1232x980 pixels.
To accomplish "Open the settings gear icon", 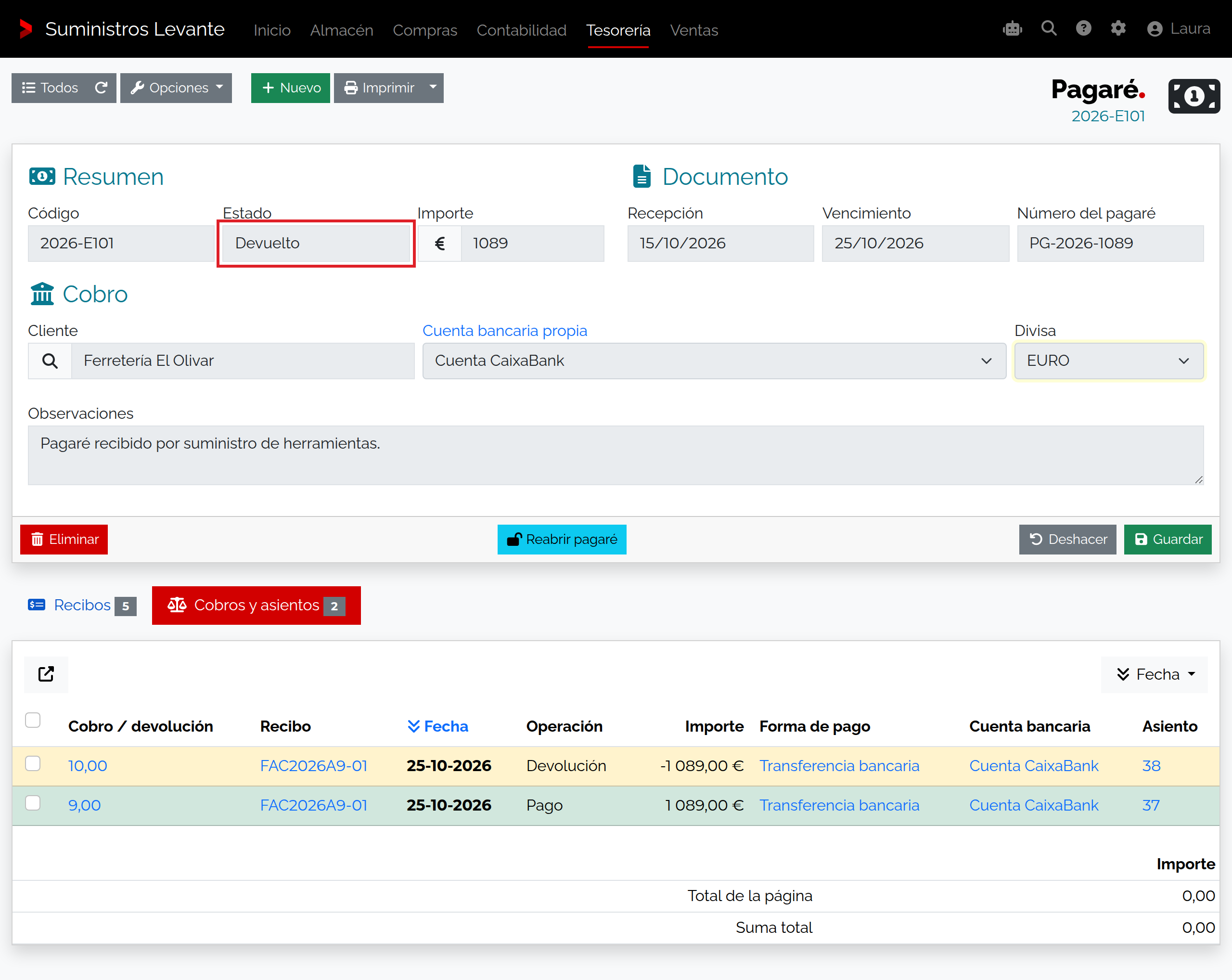I will coord(1118,28).
